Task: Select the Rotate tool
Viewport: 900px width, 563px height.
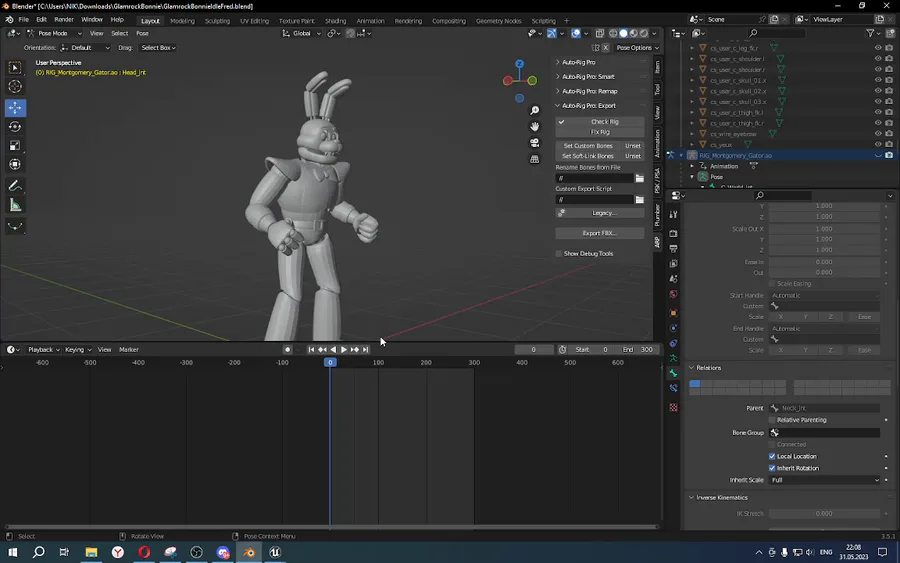Action: point(15,127)
